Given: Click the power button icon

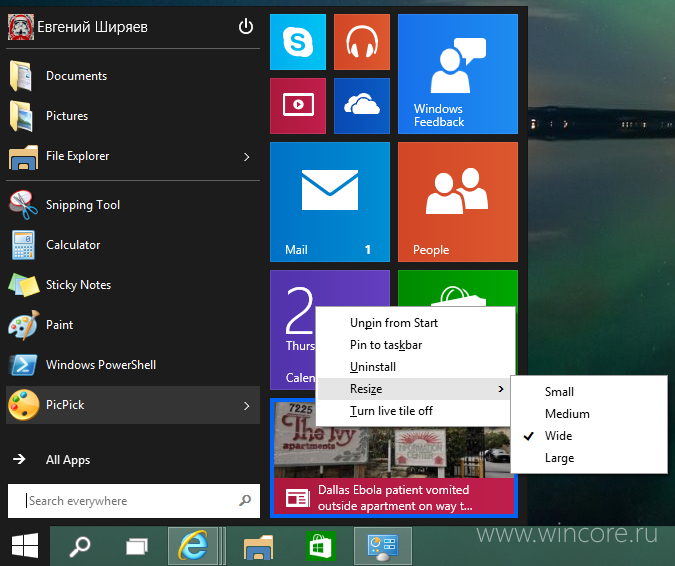Looking at the screenshot, I should coord(246,27).
